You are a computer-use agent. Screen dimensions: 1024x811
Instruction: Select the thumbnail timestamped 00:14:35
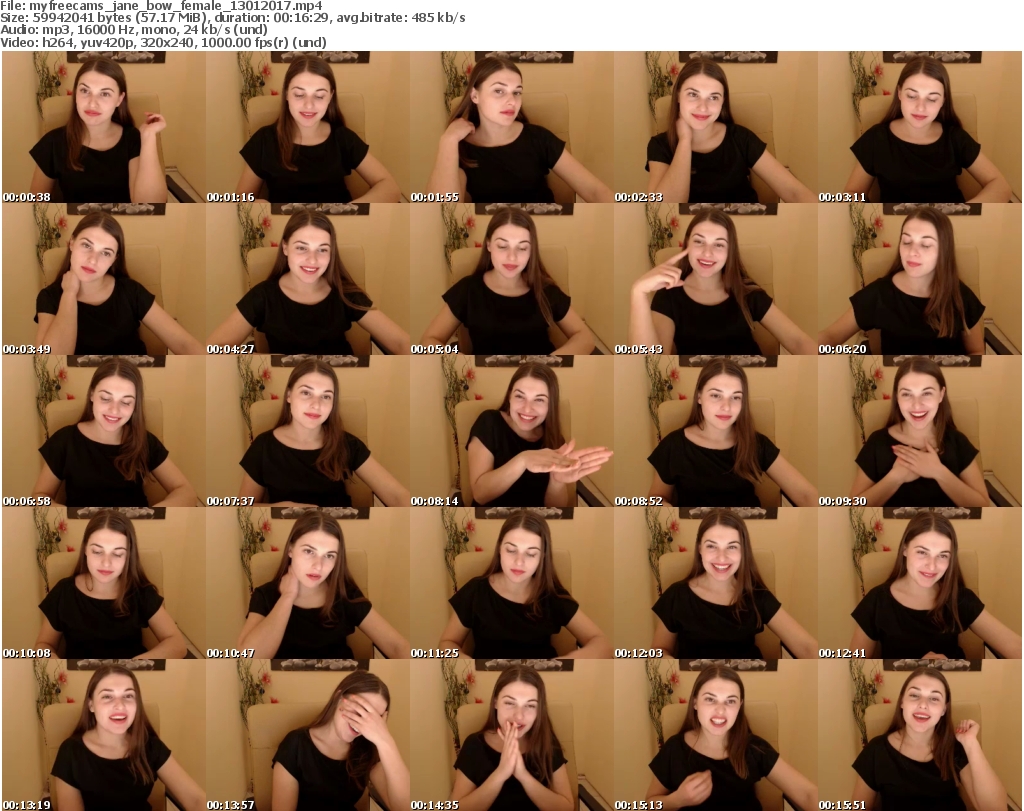pos(512,735)
